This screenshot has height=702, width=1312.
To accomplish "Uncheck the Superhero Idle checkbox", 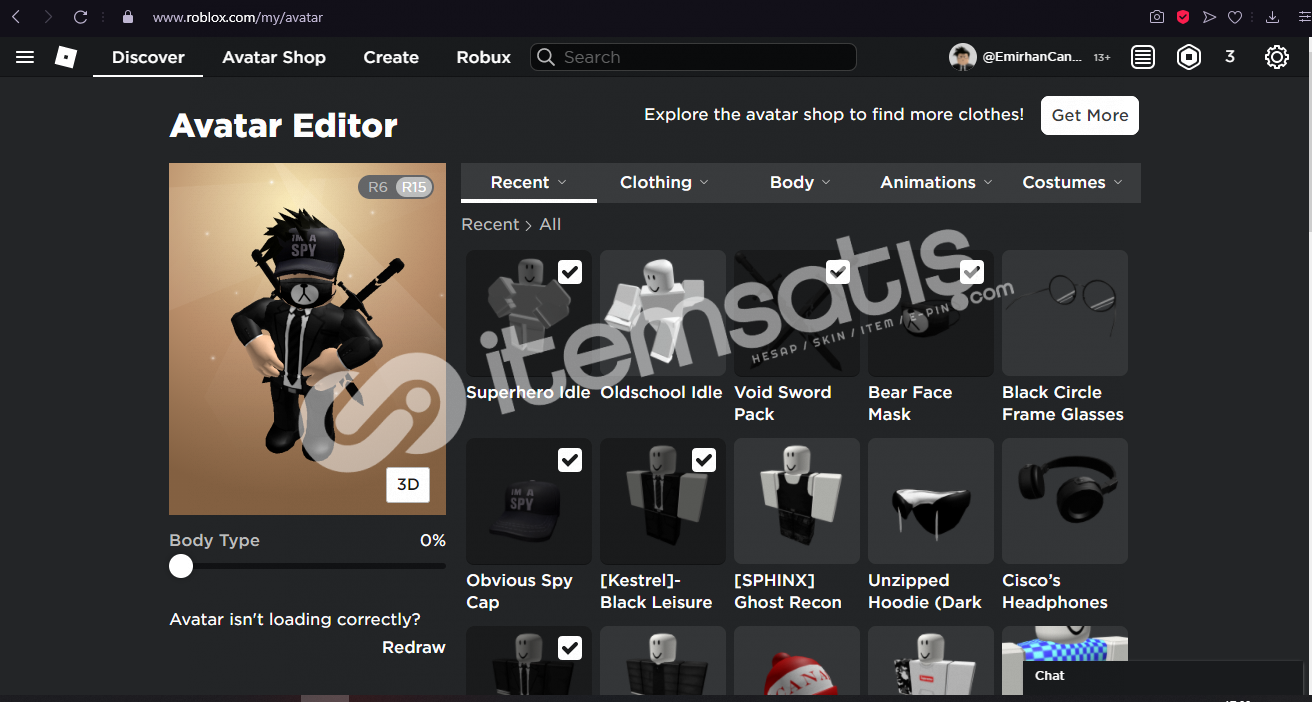I will (x=570, y=272).
